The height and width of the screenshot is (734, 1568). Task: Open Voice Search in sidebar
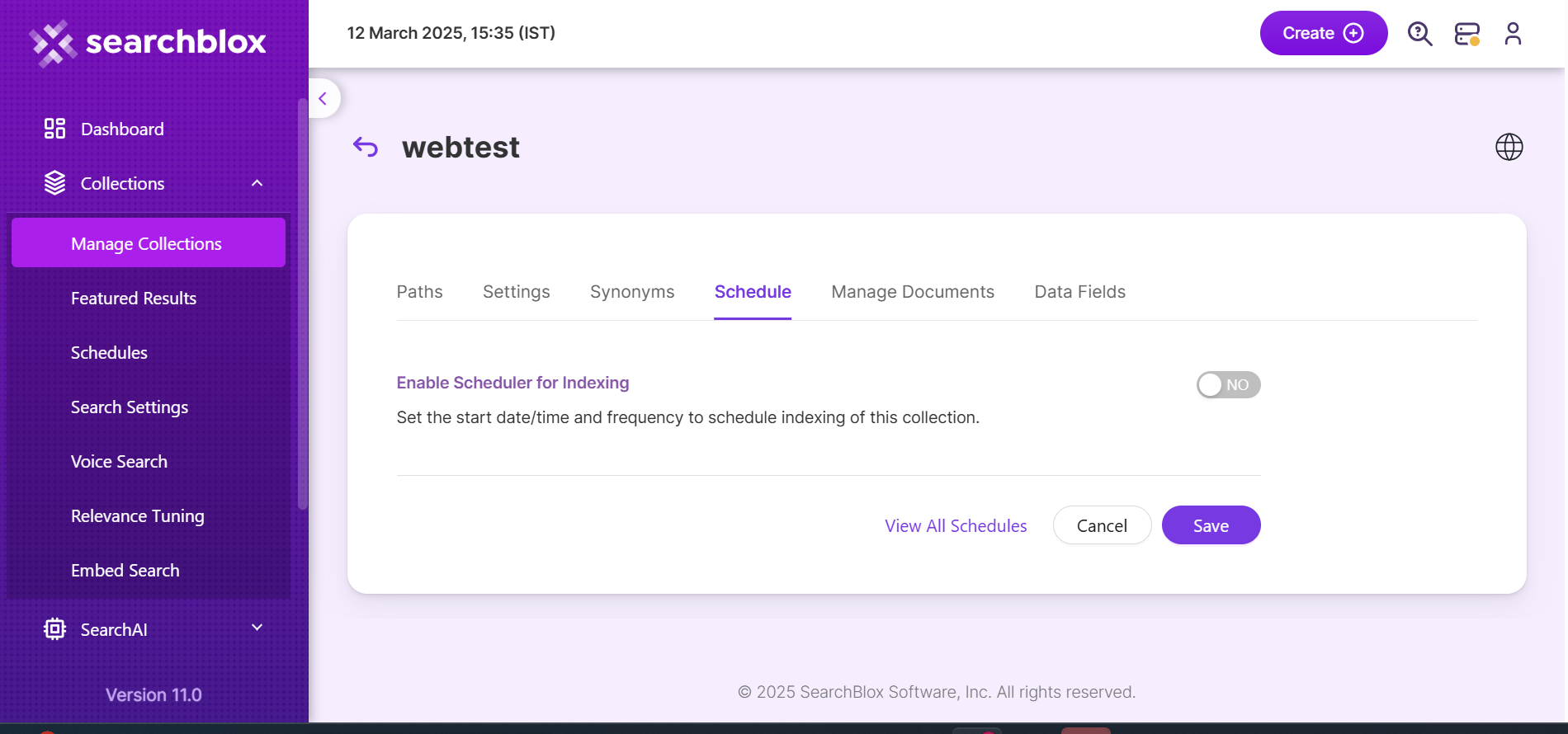point(119,462)
